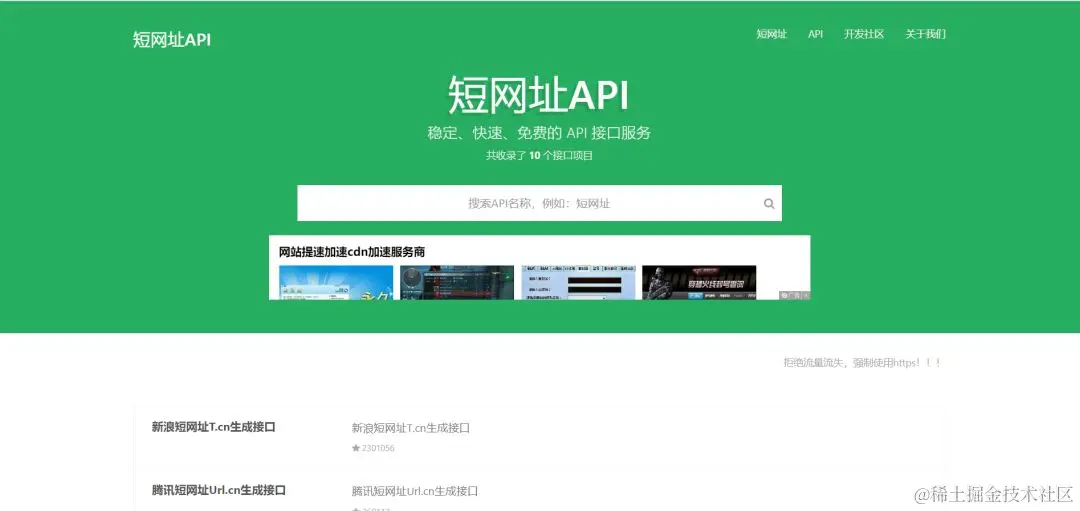Screen dimensions: 1080x511
Task: Click the 新浪短网址T.cn生成接口 description text
Action: pos(411,428)
